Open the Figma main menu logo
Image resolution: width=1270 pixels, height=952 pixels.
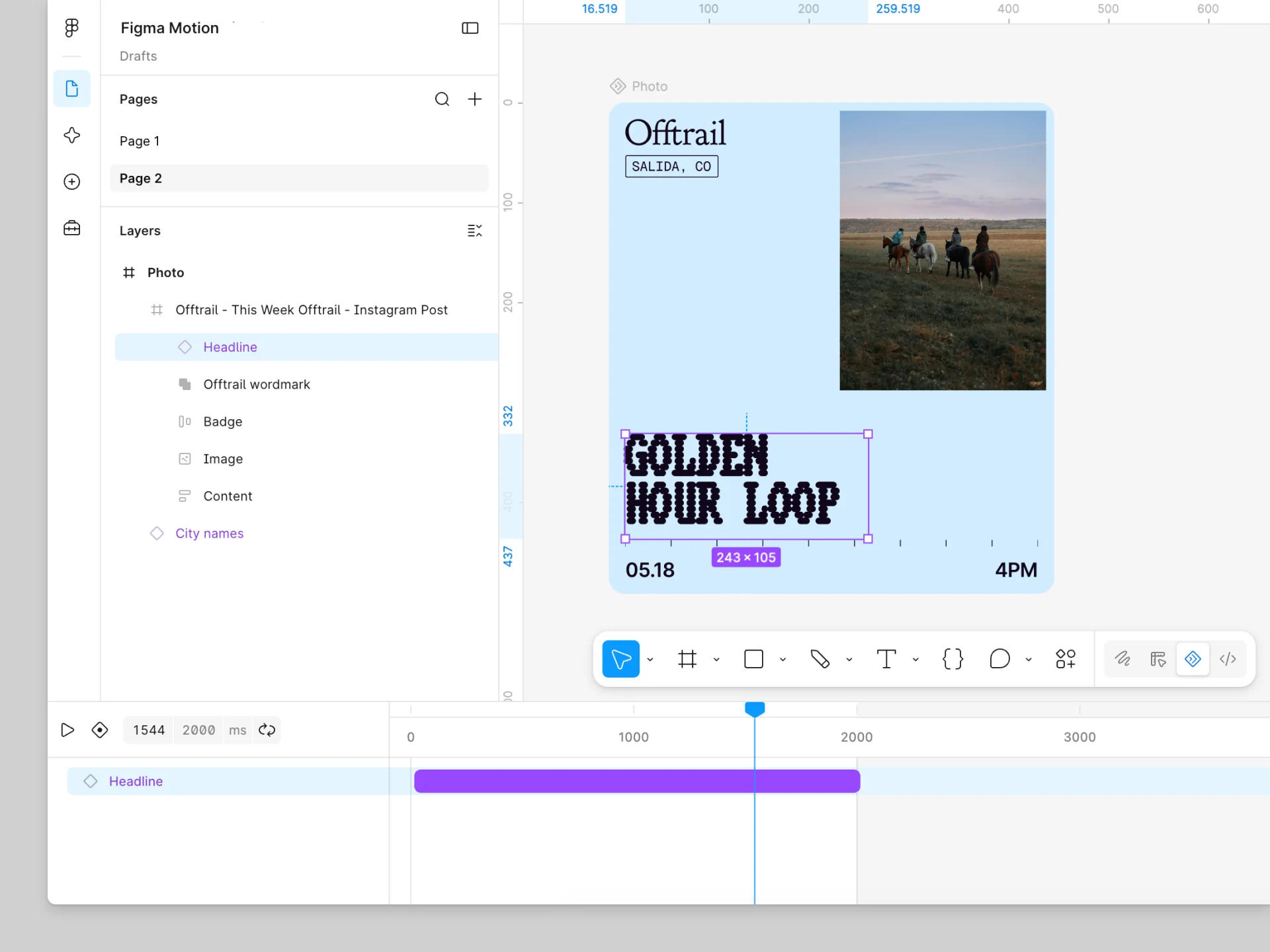71,28
